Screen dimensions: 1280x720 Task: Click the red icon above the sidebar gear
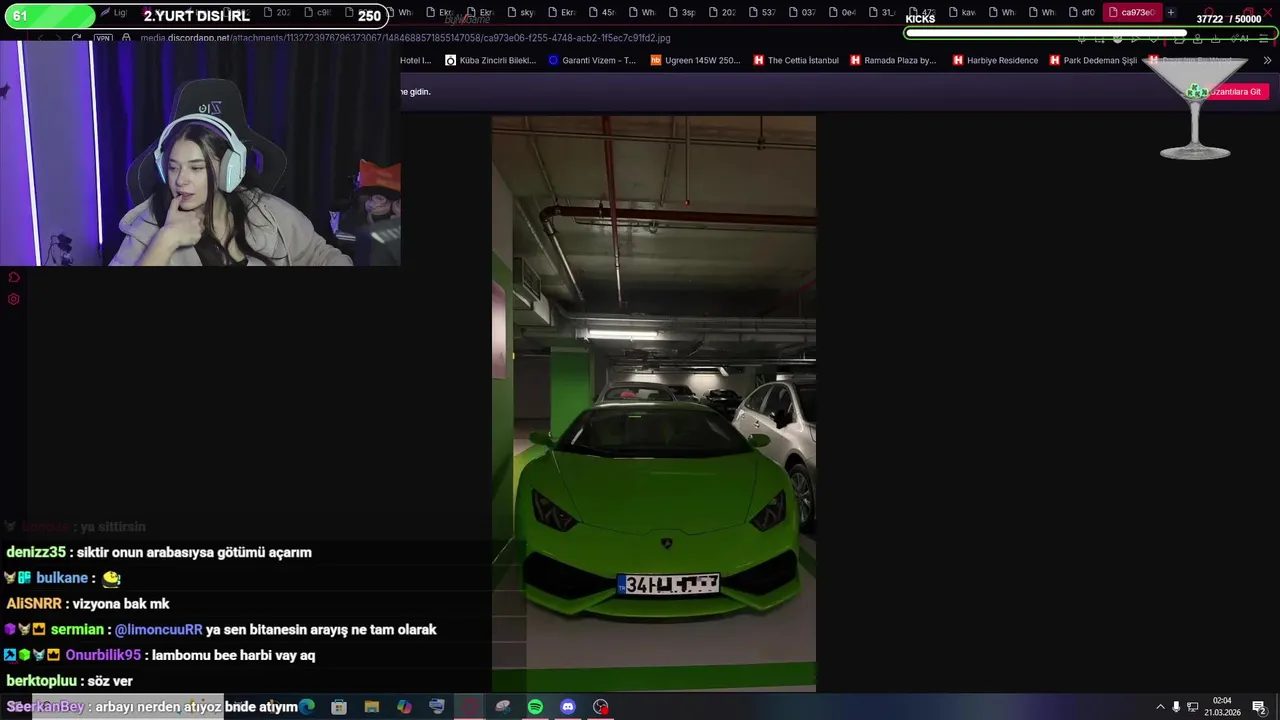coord(14,278)
